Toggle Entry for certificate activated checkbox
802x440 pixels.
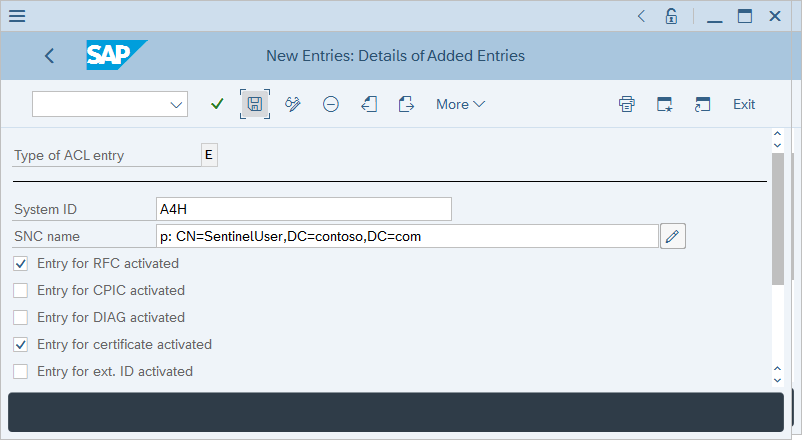pos(20,345)
